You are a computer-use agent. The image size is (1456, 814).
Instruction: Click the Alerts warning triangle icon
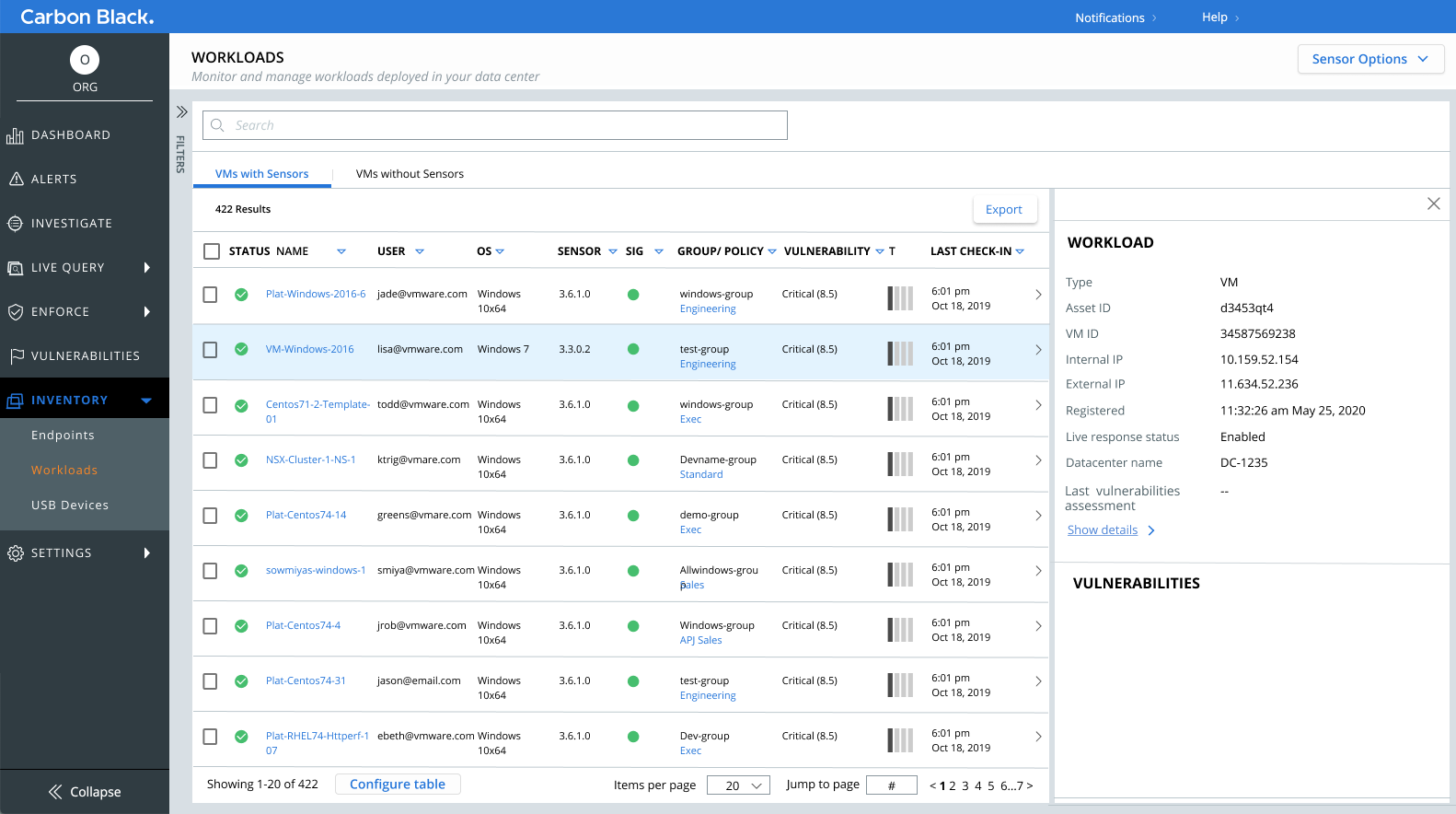click(x=16, y=180)
